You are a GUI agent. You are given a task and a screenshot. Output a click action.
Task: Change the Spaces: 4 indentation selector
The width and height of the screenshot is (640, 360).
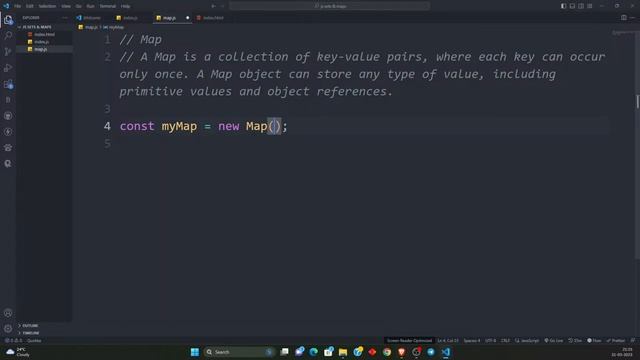coord(472,340)
